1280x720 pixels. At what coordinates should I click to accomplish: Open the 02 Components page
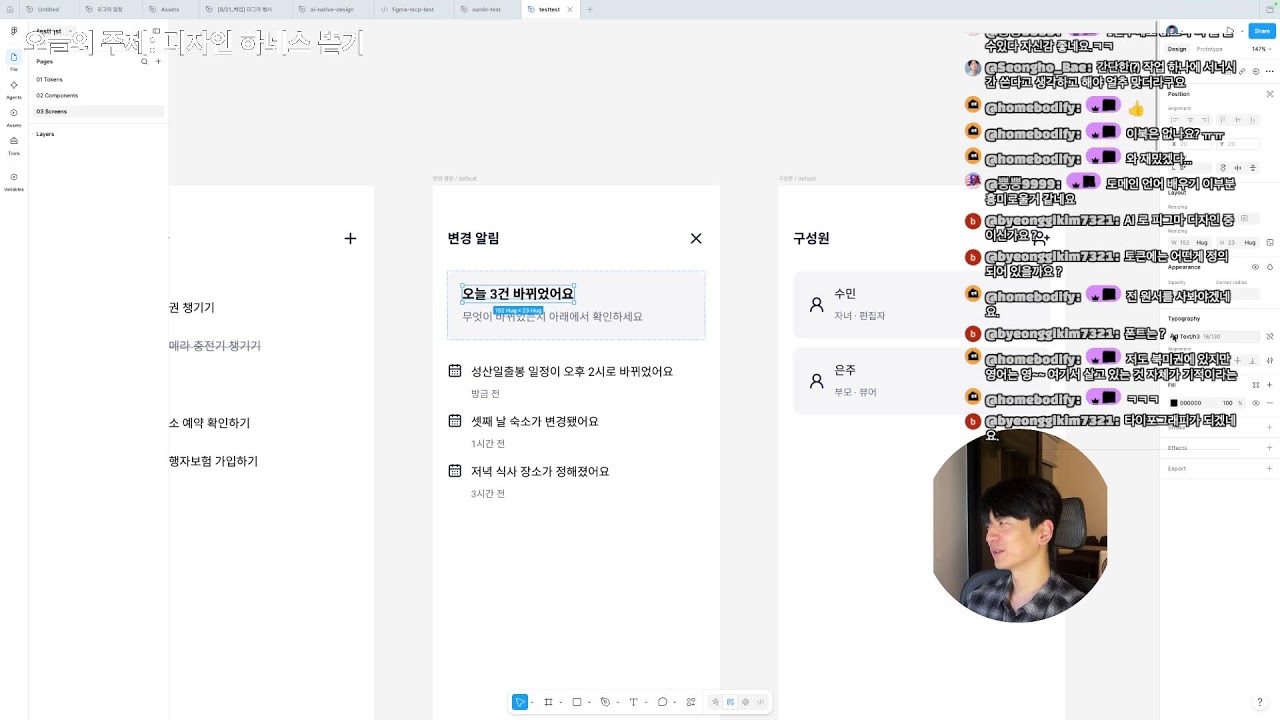[98, 95]
